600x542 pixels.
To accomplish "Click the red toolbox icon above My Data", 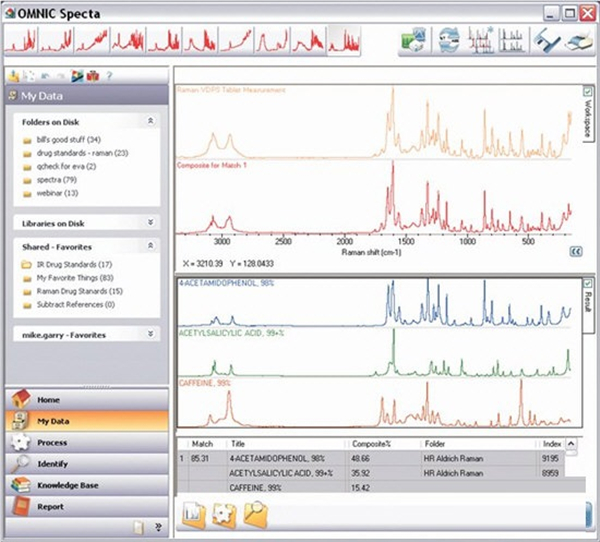I will (x=93, y=76).
